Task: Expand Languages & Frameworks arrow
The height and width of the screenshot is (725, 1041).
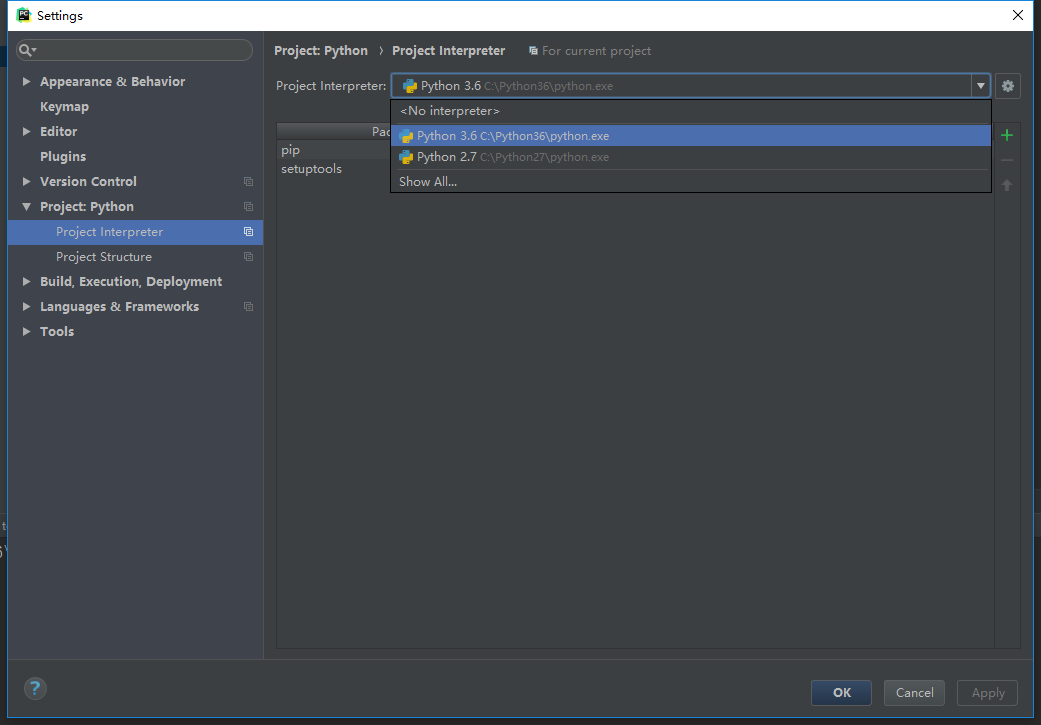Action: 27,307
